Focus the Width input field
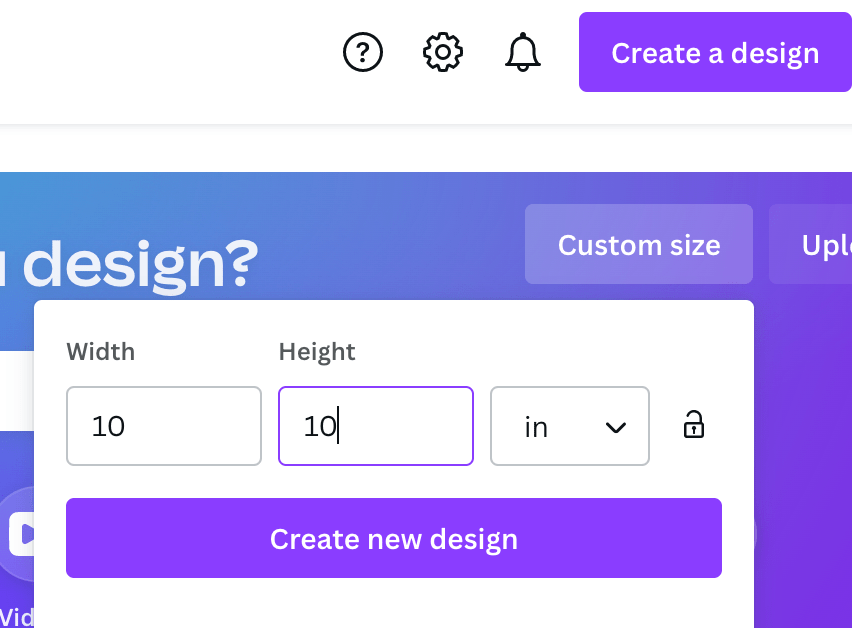The width and height of the screenshot is (852, 628). (164, 426)
